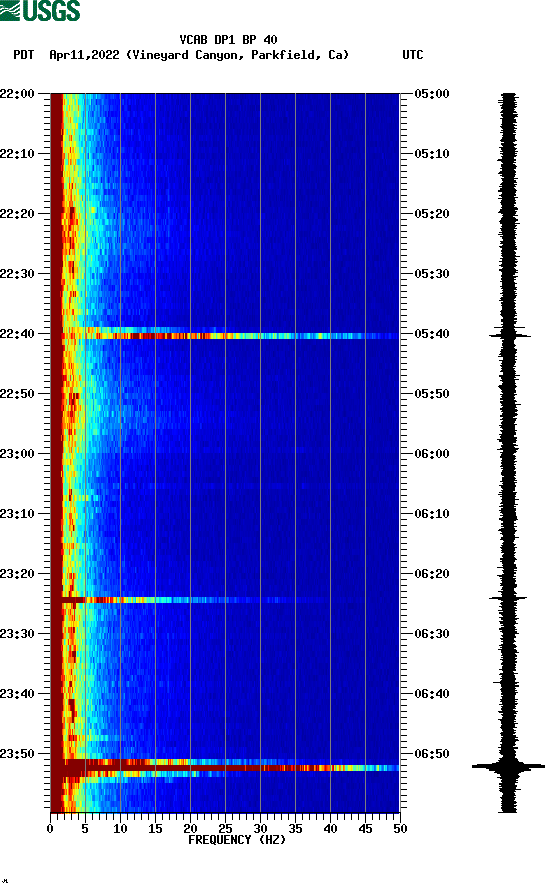Screen dimensions: 552x892
Task: Click the USGS logo
Action: [40, 10]
